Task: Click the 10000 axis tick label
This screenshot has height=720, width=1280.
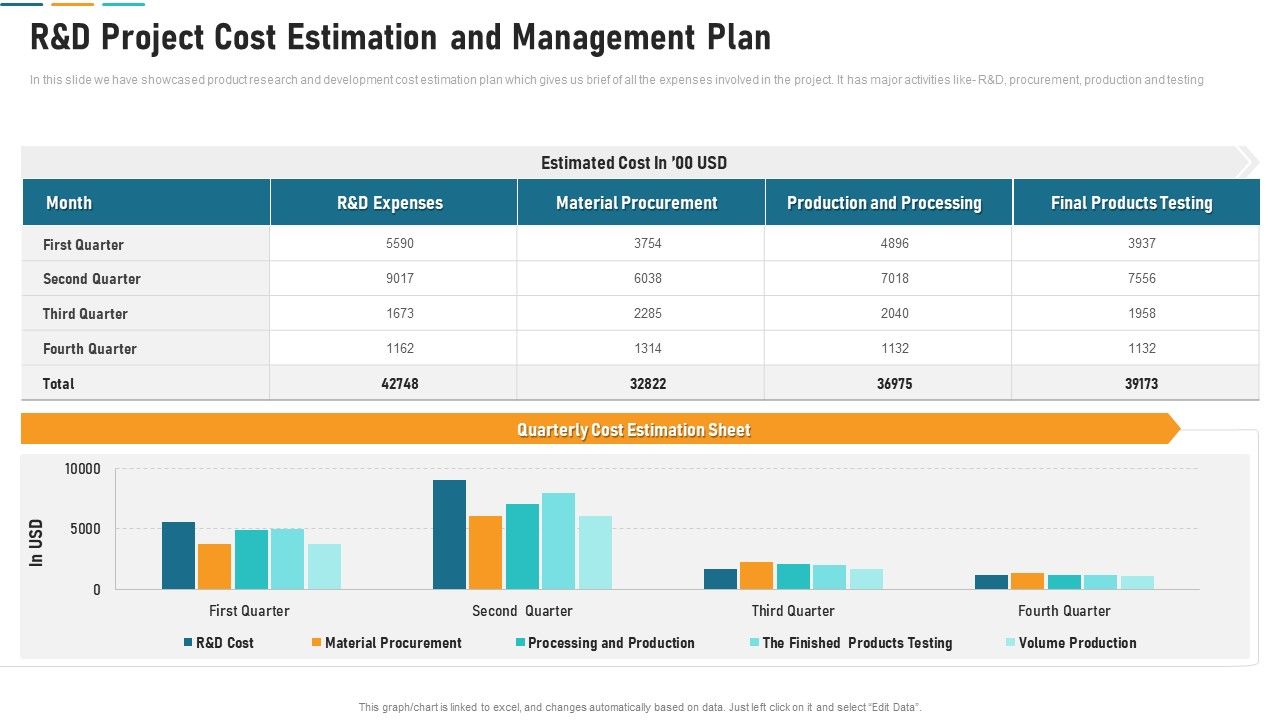Action: tap(83, 469)
